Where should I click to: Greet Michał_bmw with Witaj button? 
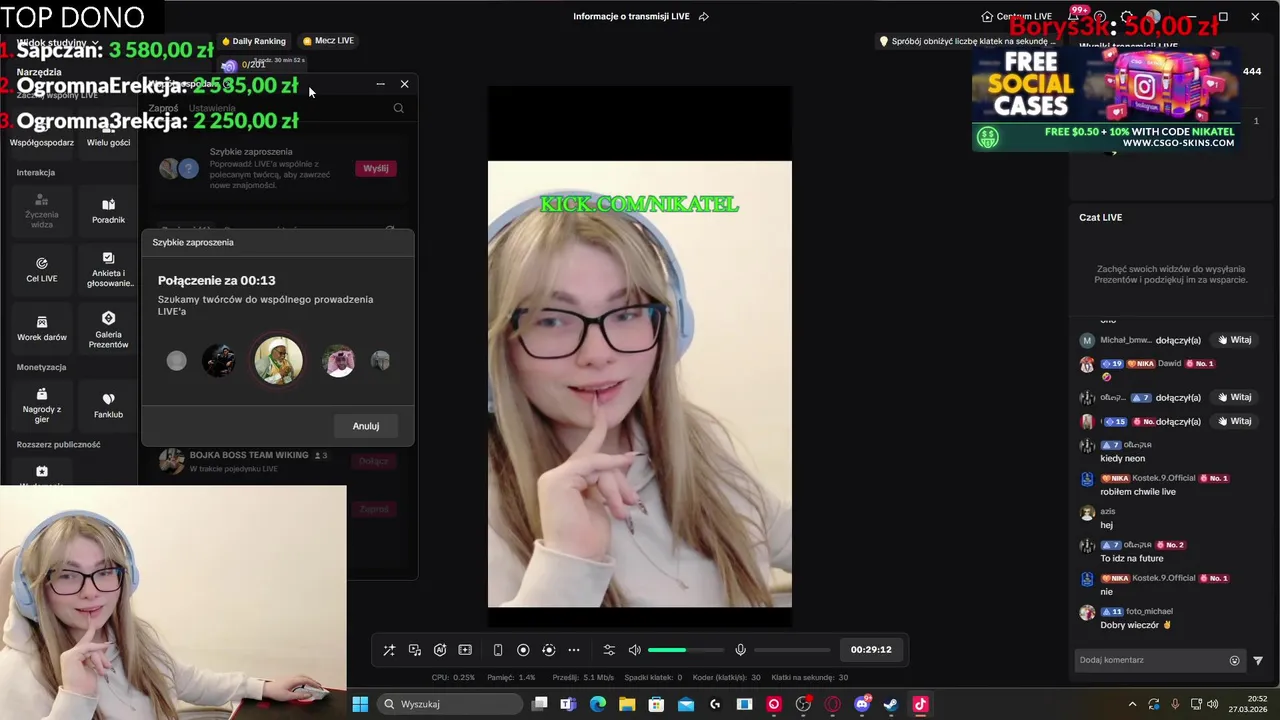[1234, 340]
